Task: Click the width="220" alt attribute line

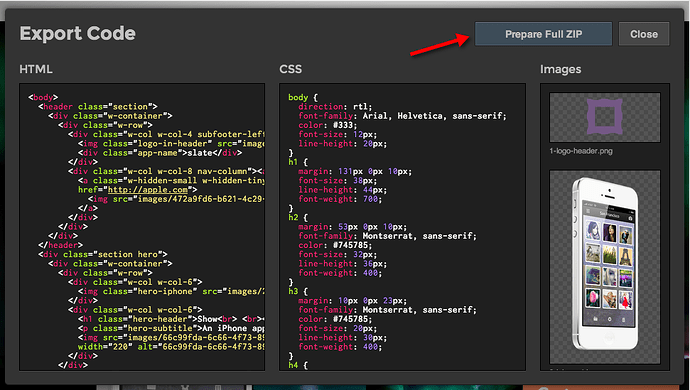Action: tap(171, 347)
